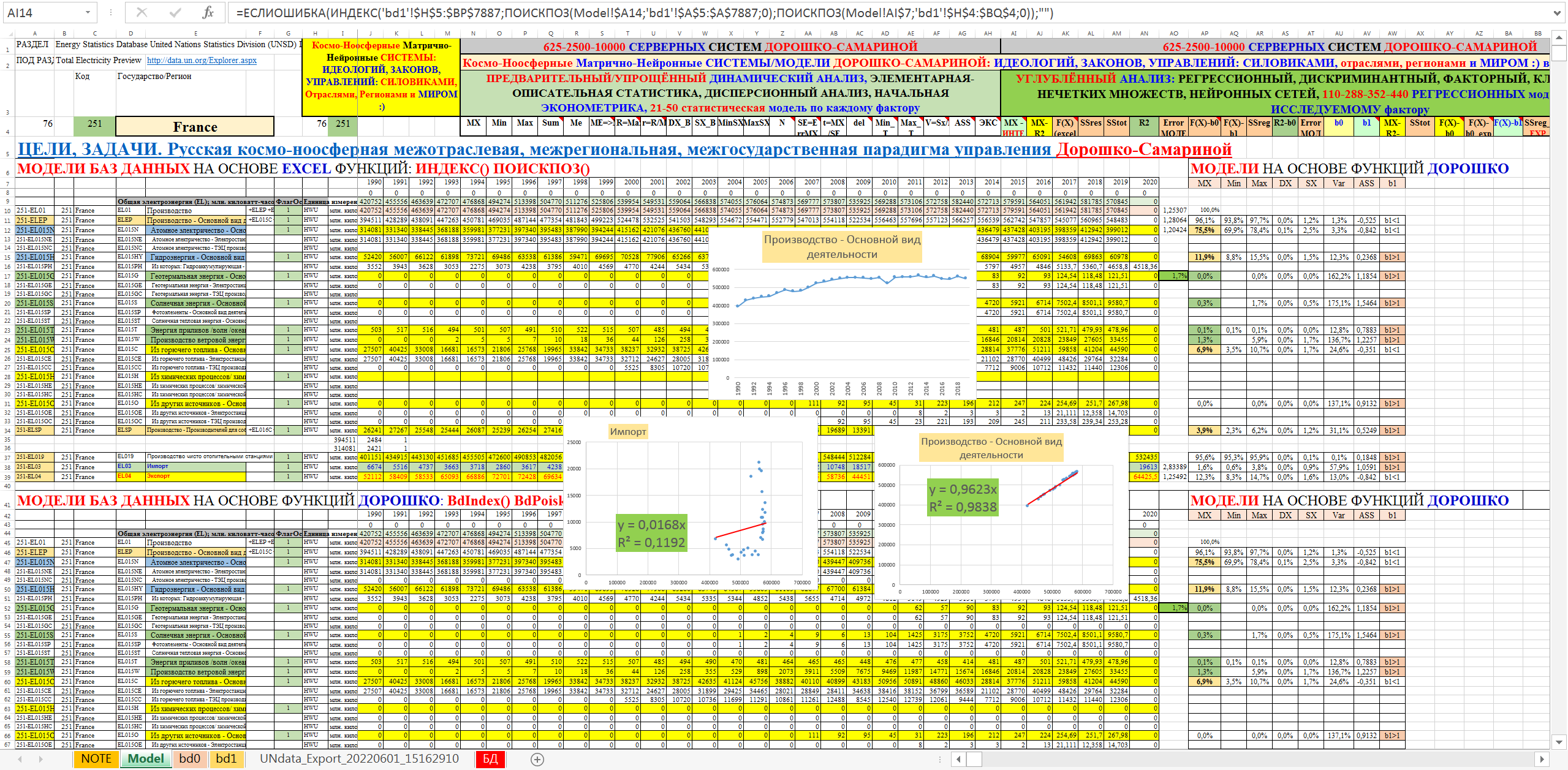The width and height of the screenshot is (1568, 770).
Task: Open the Name Box dropdown arrow
Action: pos(88,13)
